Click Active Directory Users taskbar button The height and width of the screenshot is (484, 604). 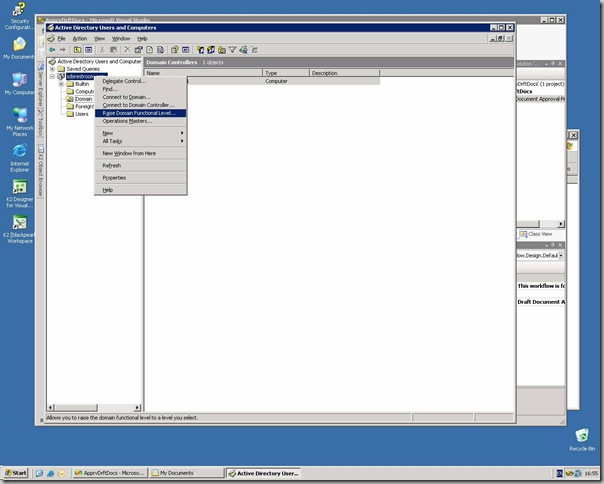pos(263,473)
